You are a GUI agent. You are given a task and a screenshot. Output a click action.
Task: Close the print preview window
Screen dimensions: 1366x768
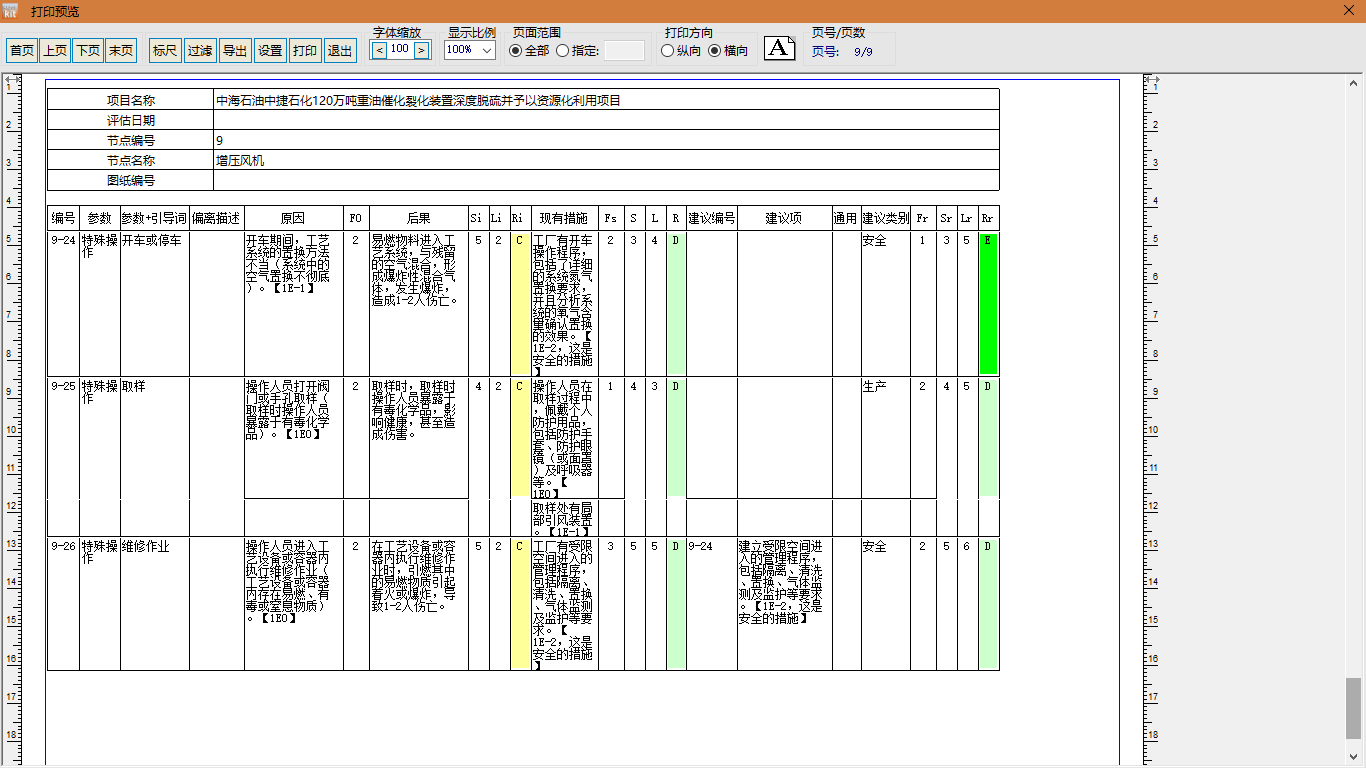tap(1348, 10)
